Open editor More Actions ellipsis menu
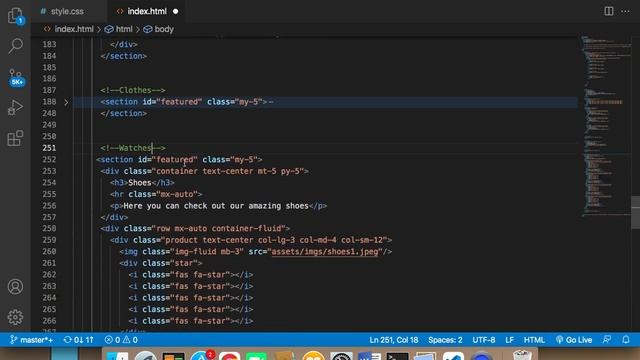Image resolution: width=640 pixels, height=360 pixels. pos(625,11)
